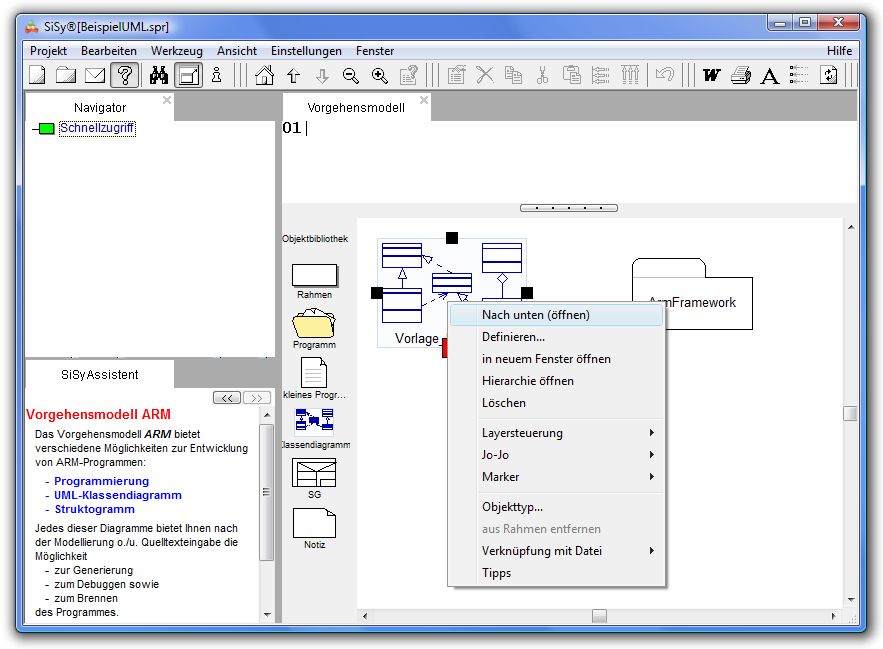Close the Navigator tab
The image size is (883, 649).
pos(167,100)
